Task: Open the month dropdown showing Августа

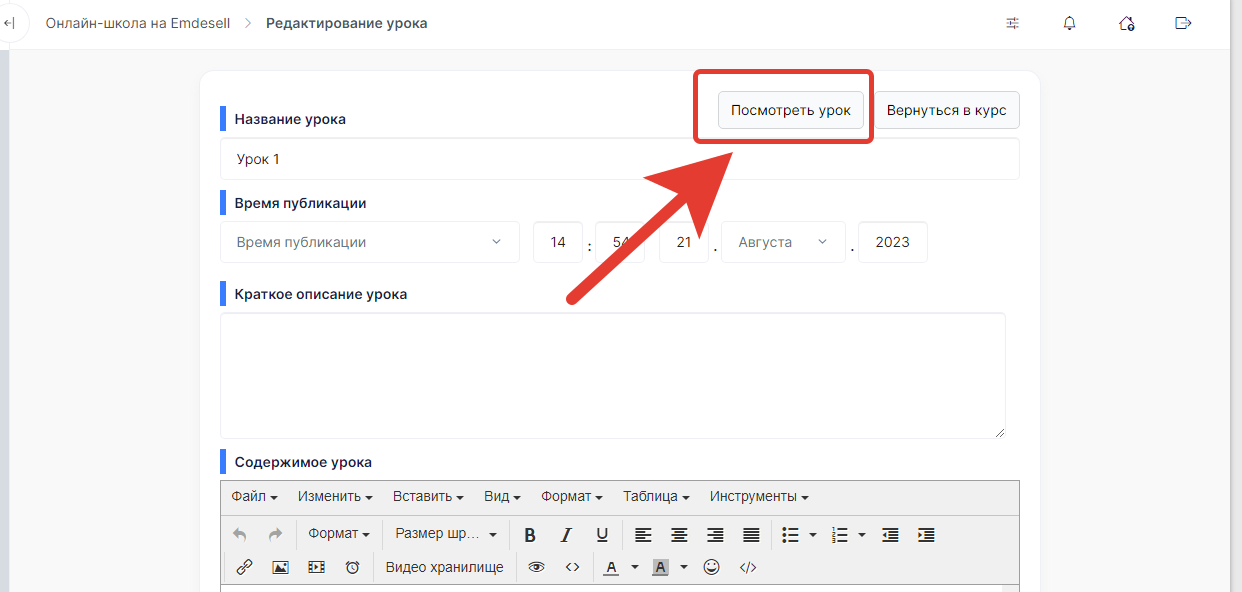Action: click(x=783, y=242)
